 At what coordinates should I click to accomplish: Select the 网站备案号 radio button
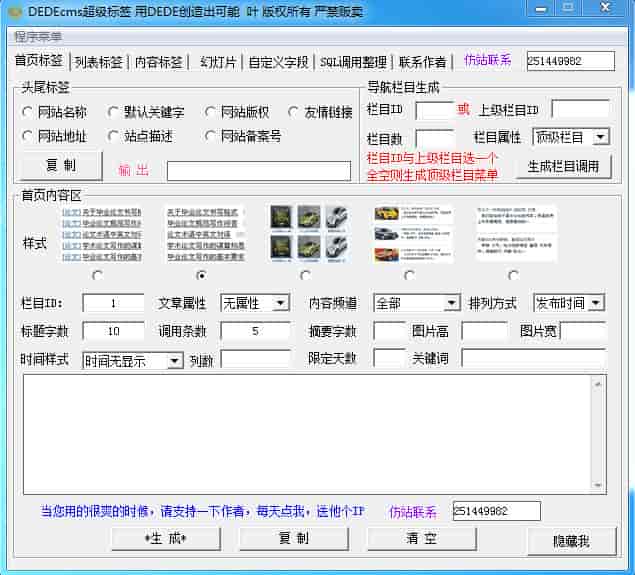210,136
